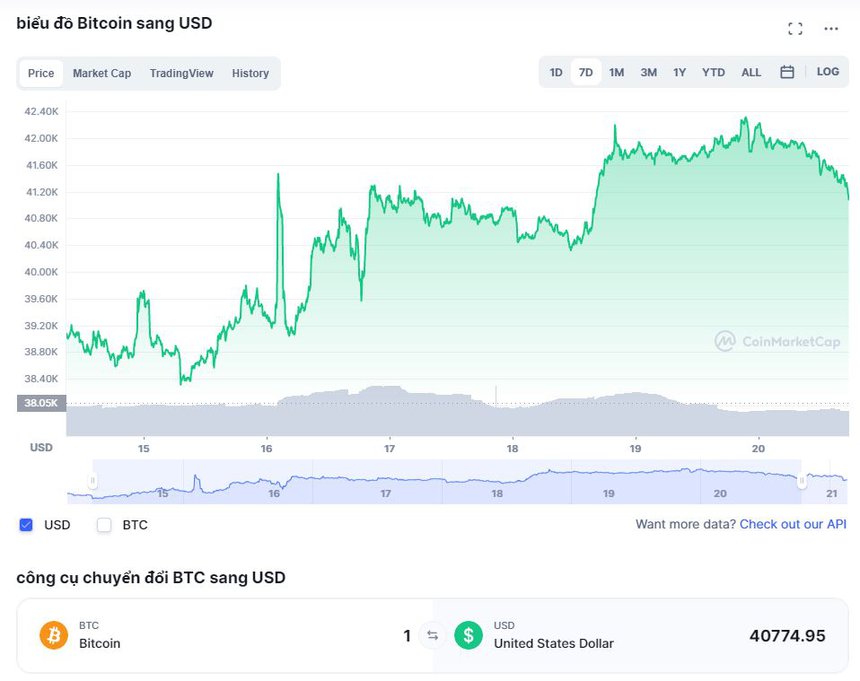Swap BTC and USD conversion direction
The height and width of the screenshot is (681, 860).
pyautogui.click(x=432, y=636)
